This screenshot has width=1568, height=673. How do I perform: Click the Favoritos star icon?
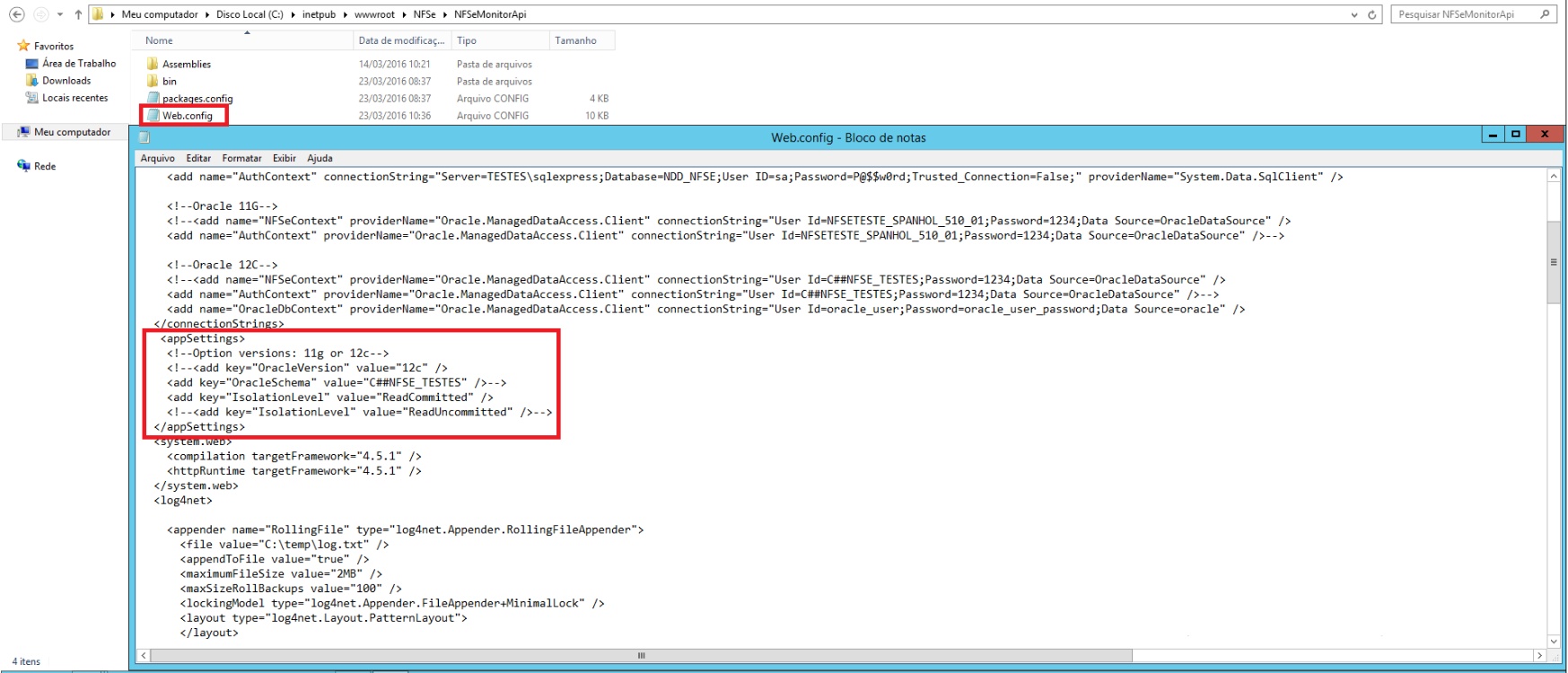click(x=23, y=46)
